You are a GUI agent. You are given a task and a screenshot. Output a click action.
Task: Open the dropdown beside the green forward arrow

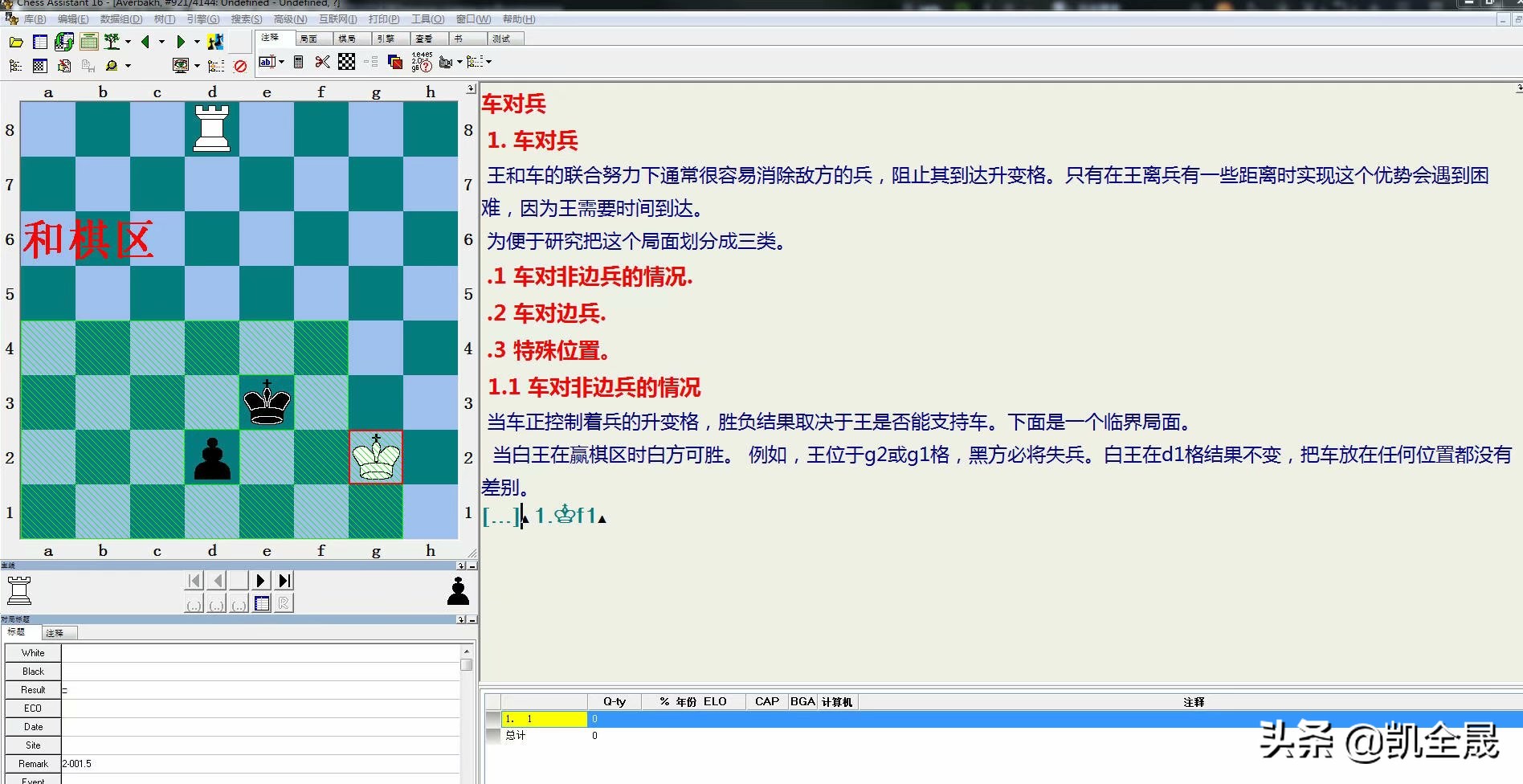[x=197, y=40]
